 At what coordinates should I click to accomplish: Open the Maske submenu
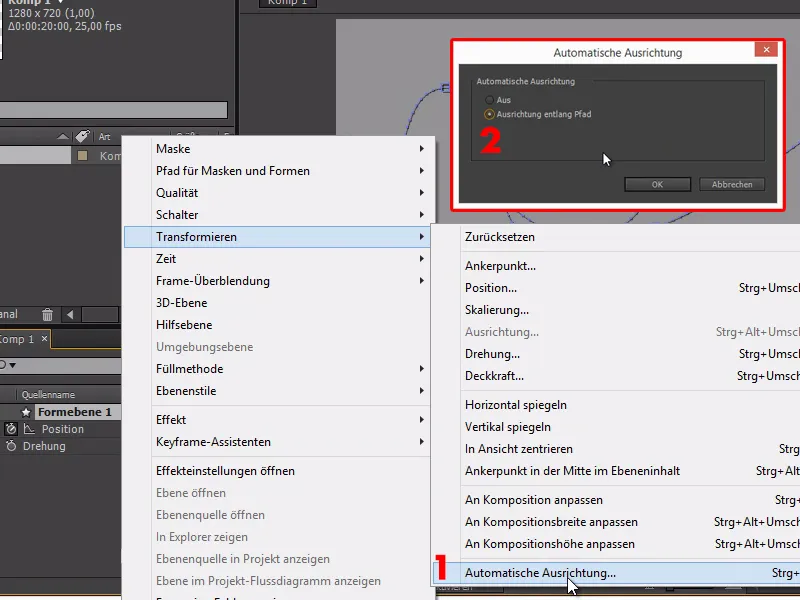pyautogui.click(x=278, y=148)
